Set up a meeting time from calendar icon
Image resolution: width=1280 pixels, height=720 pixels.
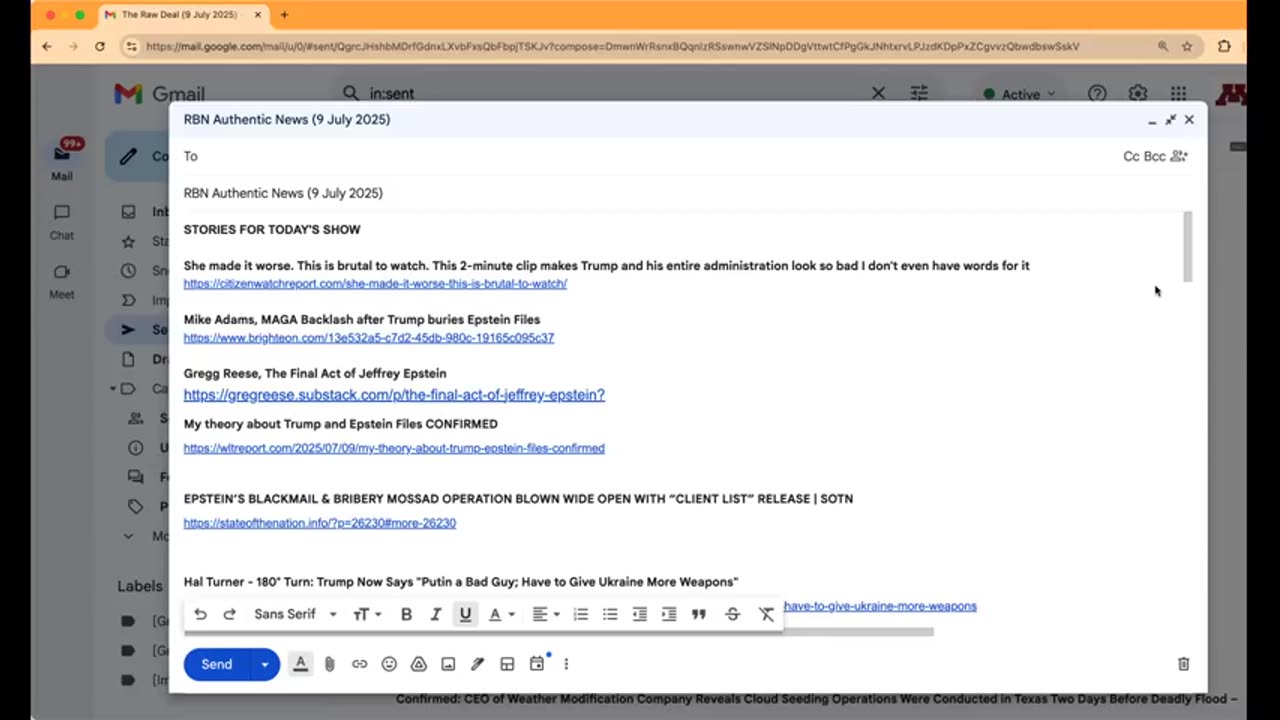[537, 663]
